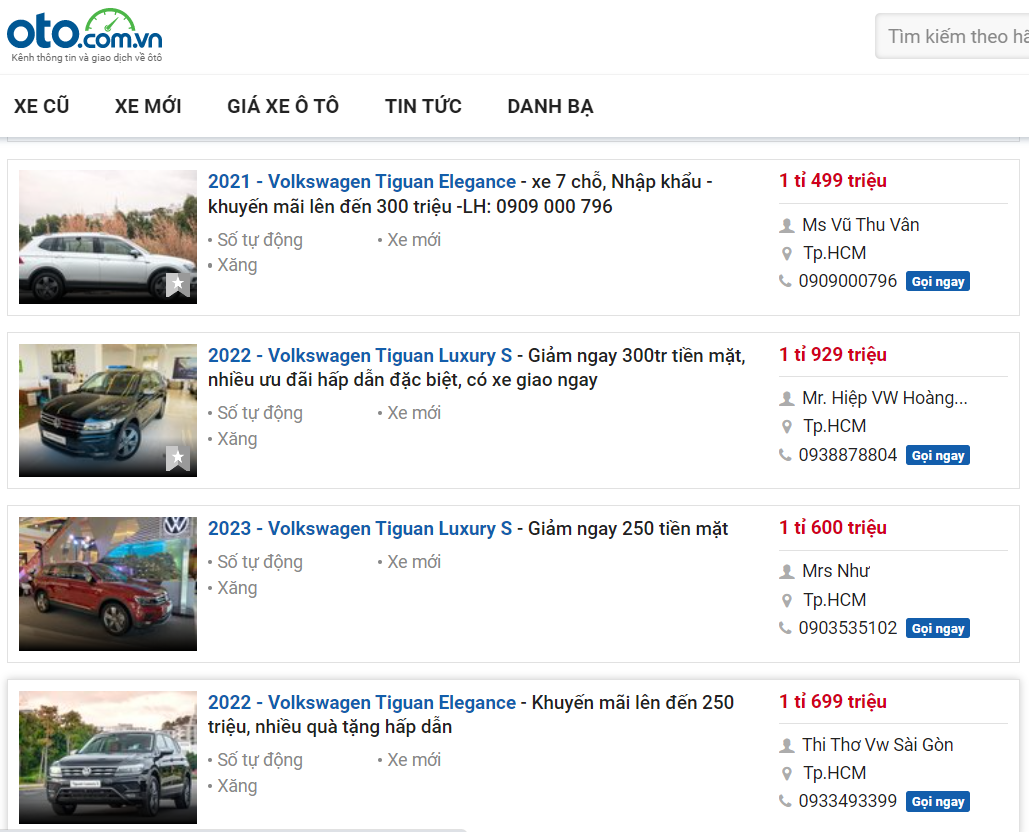Click phone number 0909000796
This screenshot has width=1029, height=832.
[847, 281]
